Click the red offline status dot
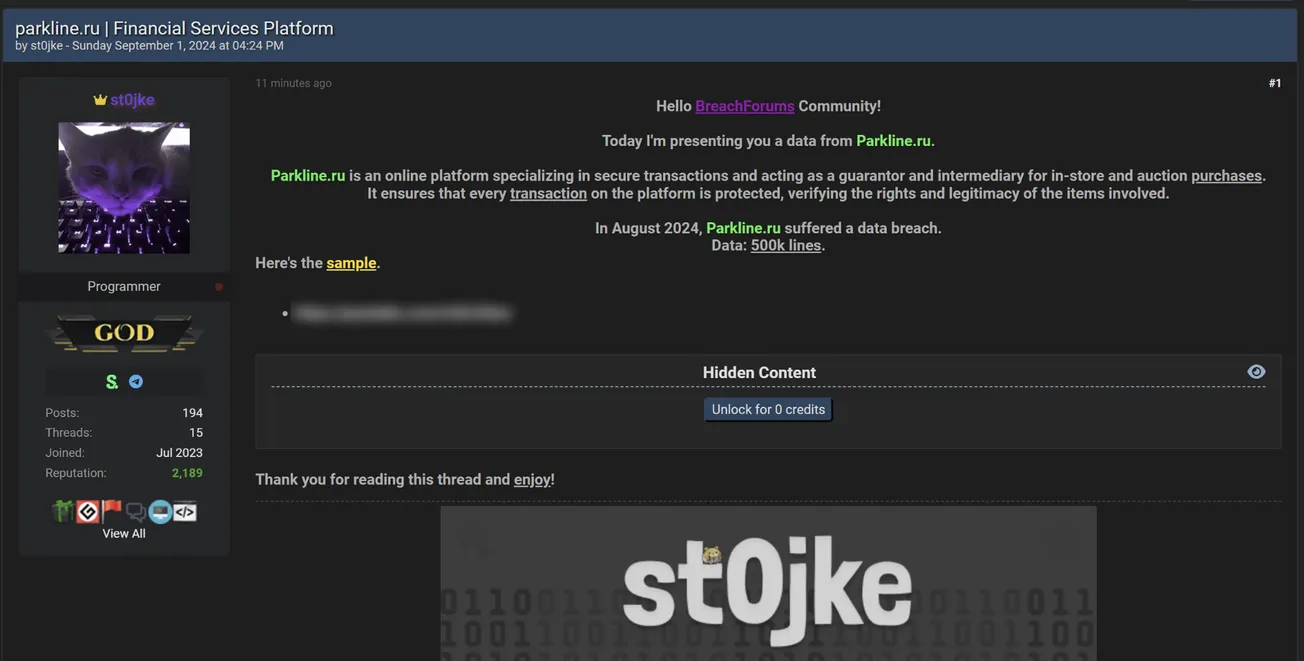1304x661 pixels. click(x=219, y=287)
